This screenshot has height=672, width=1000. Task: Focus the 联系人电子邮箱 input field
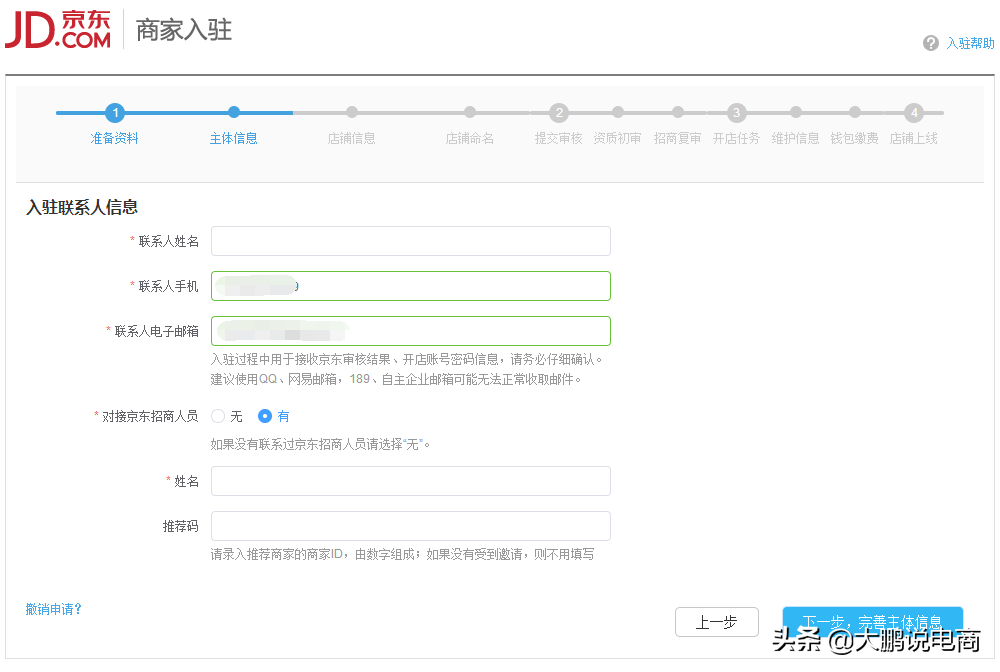[411, 331]
